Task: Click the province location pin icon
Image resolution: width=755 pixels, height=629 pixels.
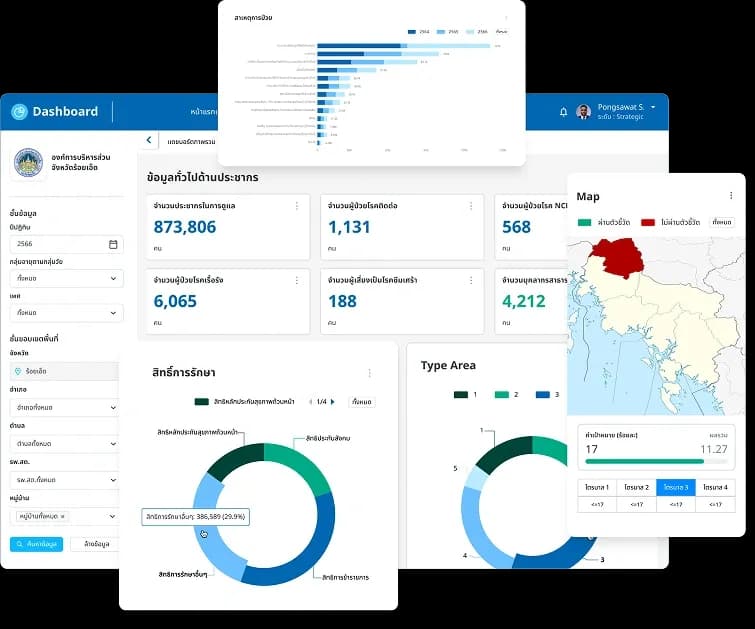Action: pos(18,371)
